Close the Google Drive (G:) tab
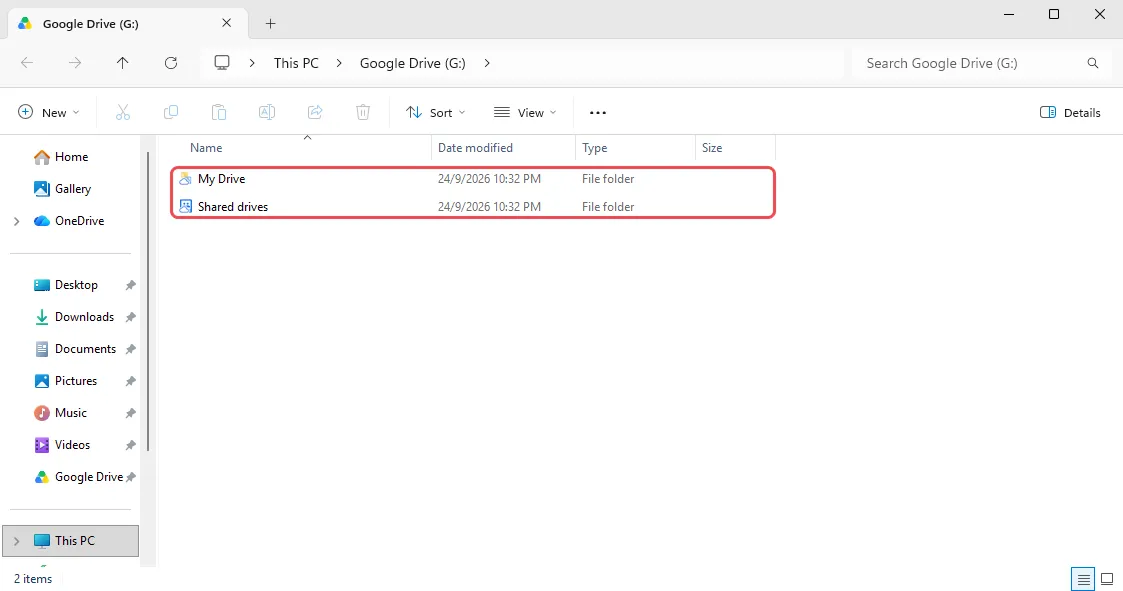 (x=226, y=23)
